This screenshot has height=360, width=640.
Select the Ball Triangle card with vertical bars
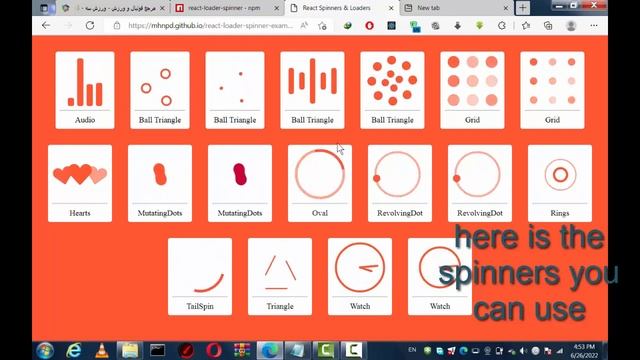coord(312,90)
